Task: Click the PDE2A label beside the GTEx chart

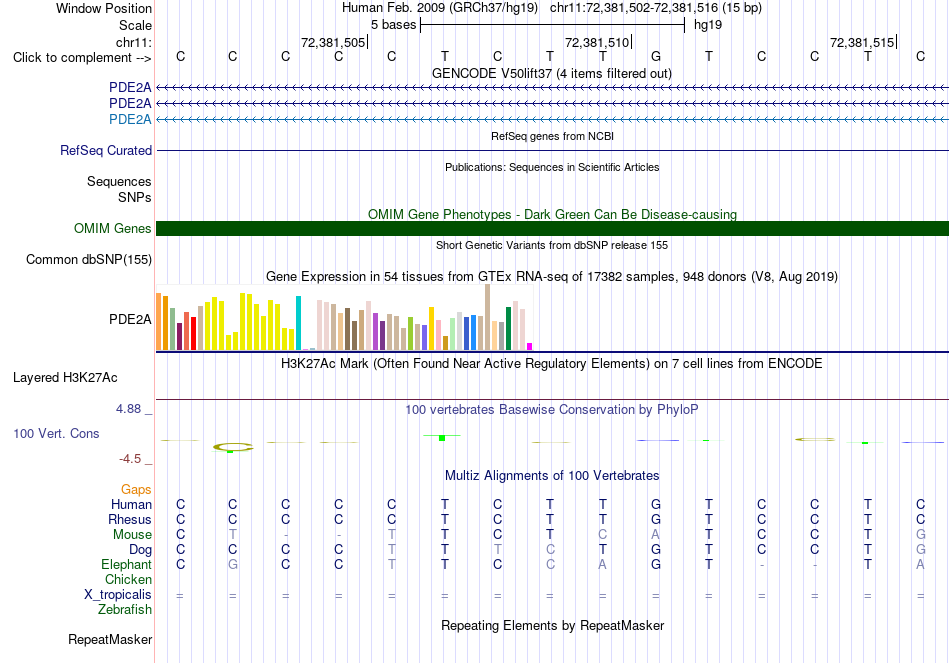Action: pos(130,319)
